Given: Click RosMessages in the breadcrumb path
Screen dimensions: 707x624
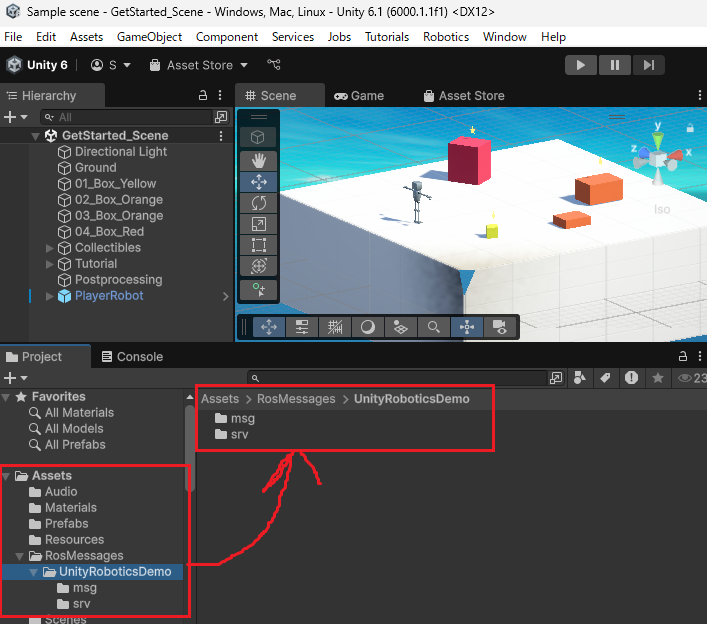Looking at the screenshot, I should coord(296,399).
